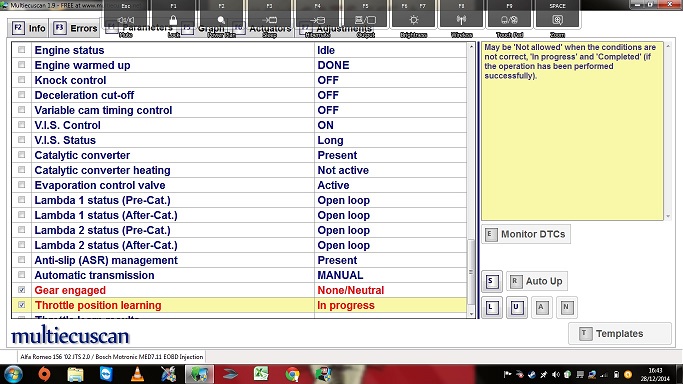The width and height of the screenshot is (683, 384).
Task: Open the Templates button
Action: click(x=620, y=334)
